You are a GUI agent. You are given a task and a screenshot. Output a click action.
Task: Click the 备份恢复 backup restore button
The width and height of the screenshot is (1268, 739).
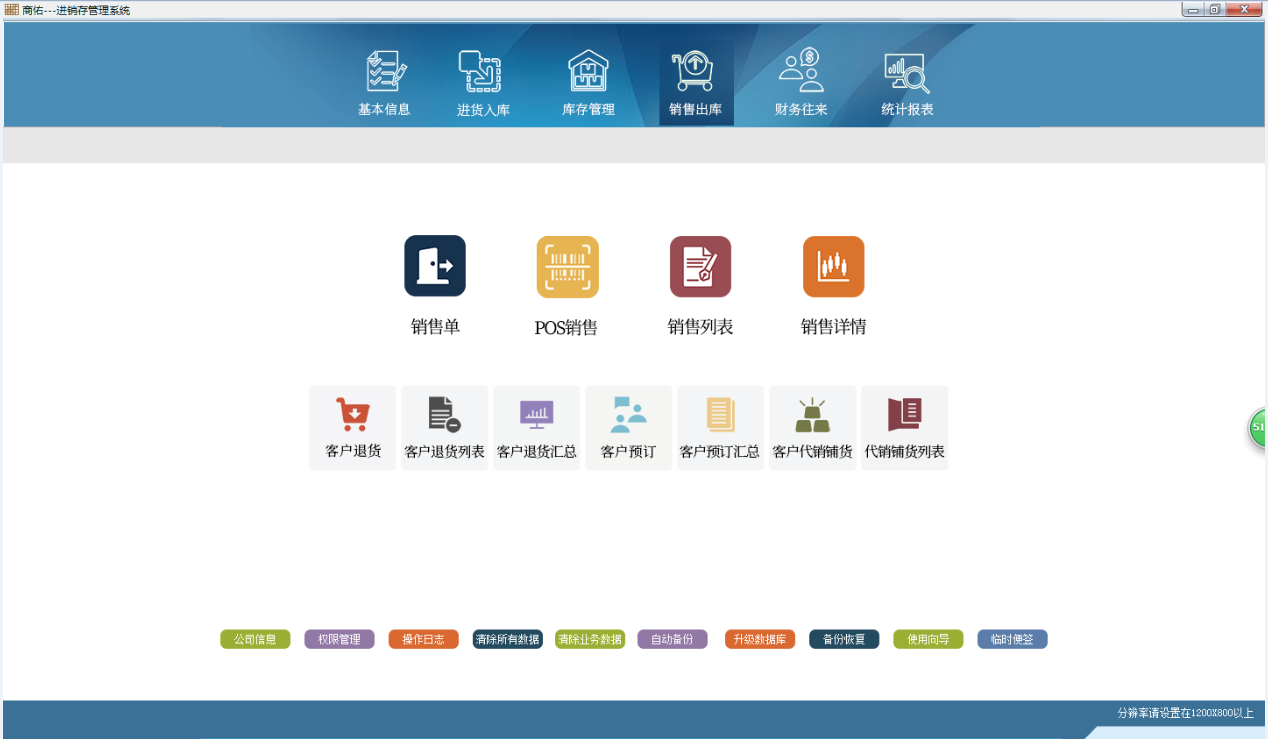844,639
